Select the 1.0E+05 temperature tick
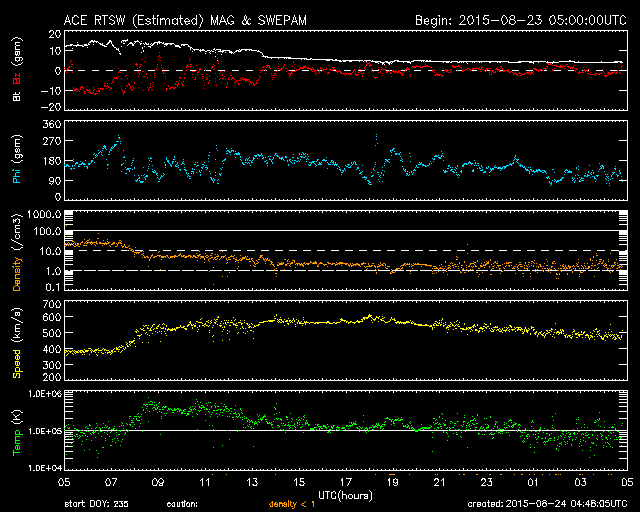This screenshot has width=640, height=512. click(x=45, y=431)
